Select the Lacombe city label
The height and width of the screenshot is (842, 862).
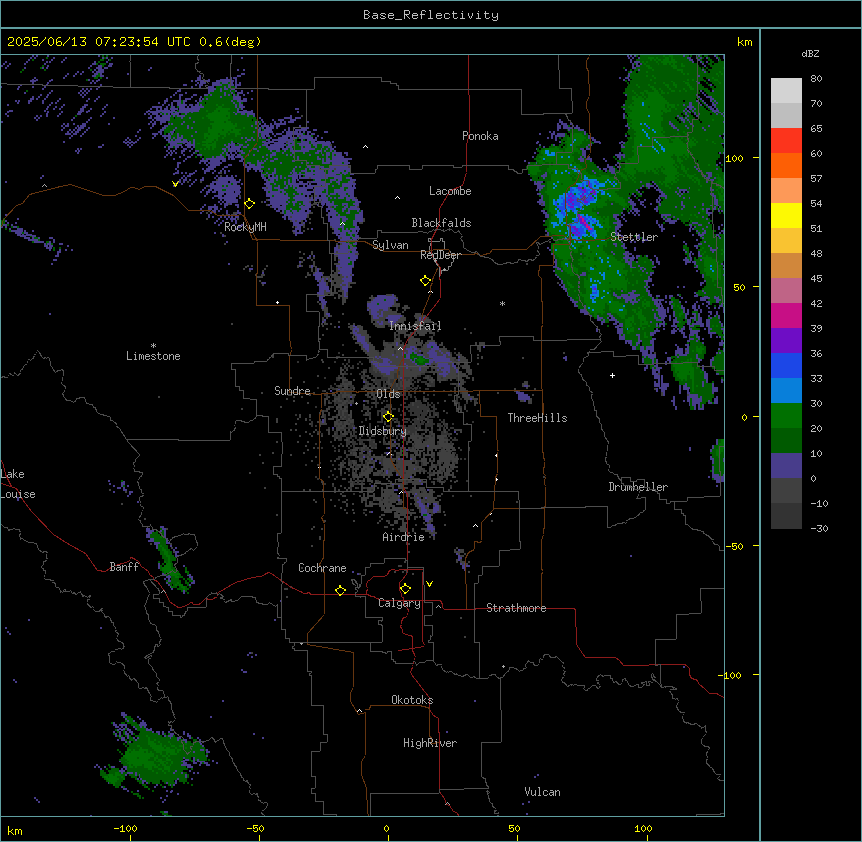[450, 191]
